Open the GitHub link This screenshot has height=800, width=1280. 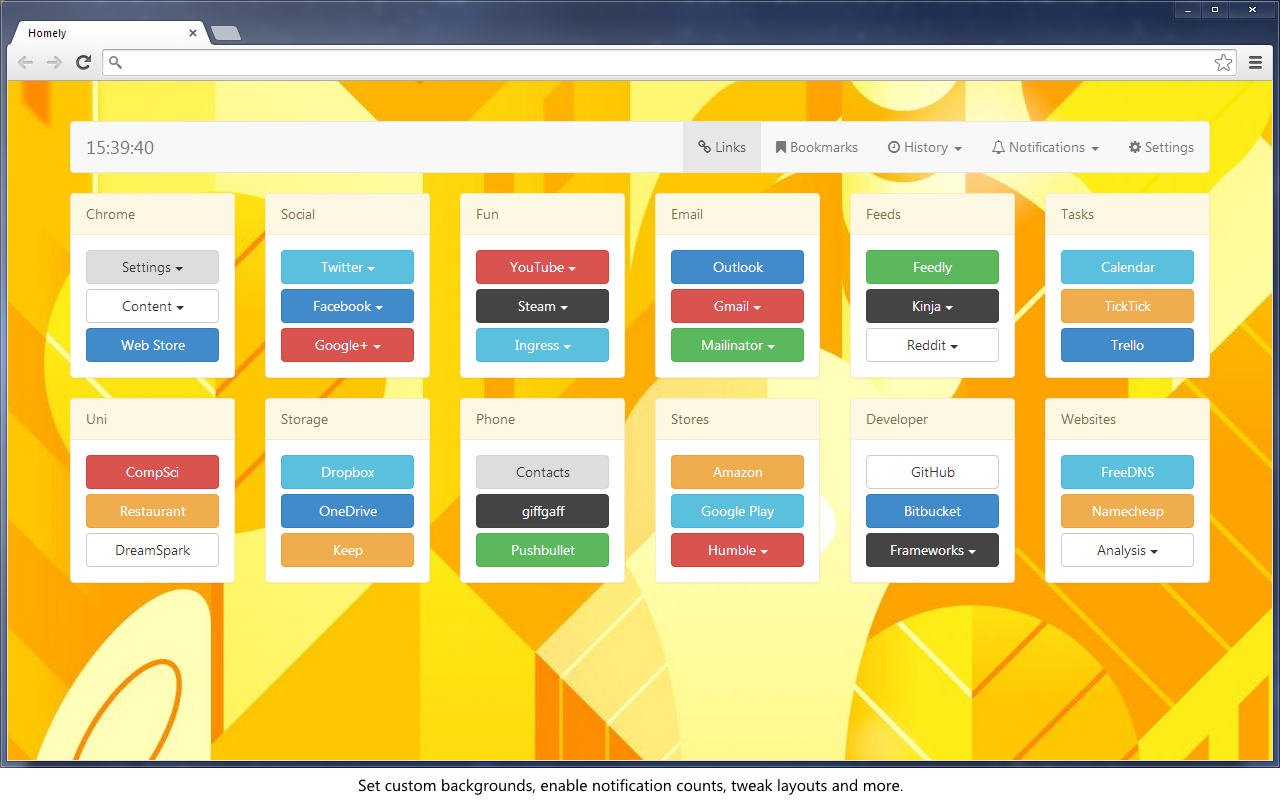932,472
